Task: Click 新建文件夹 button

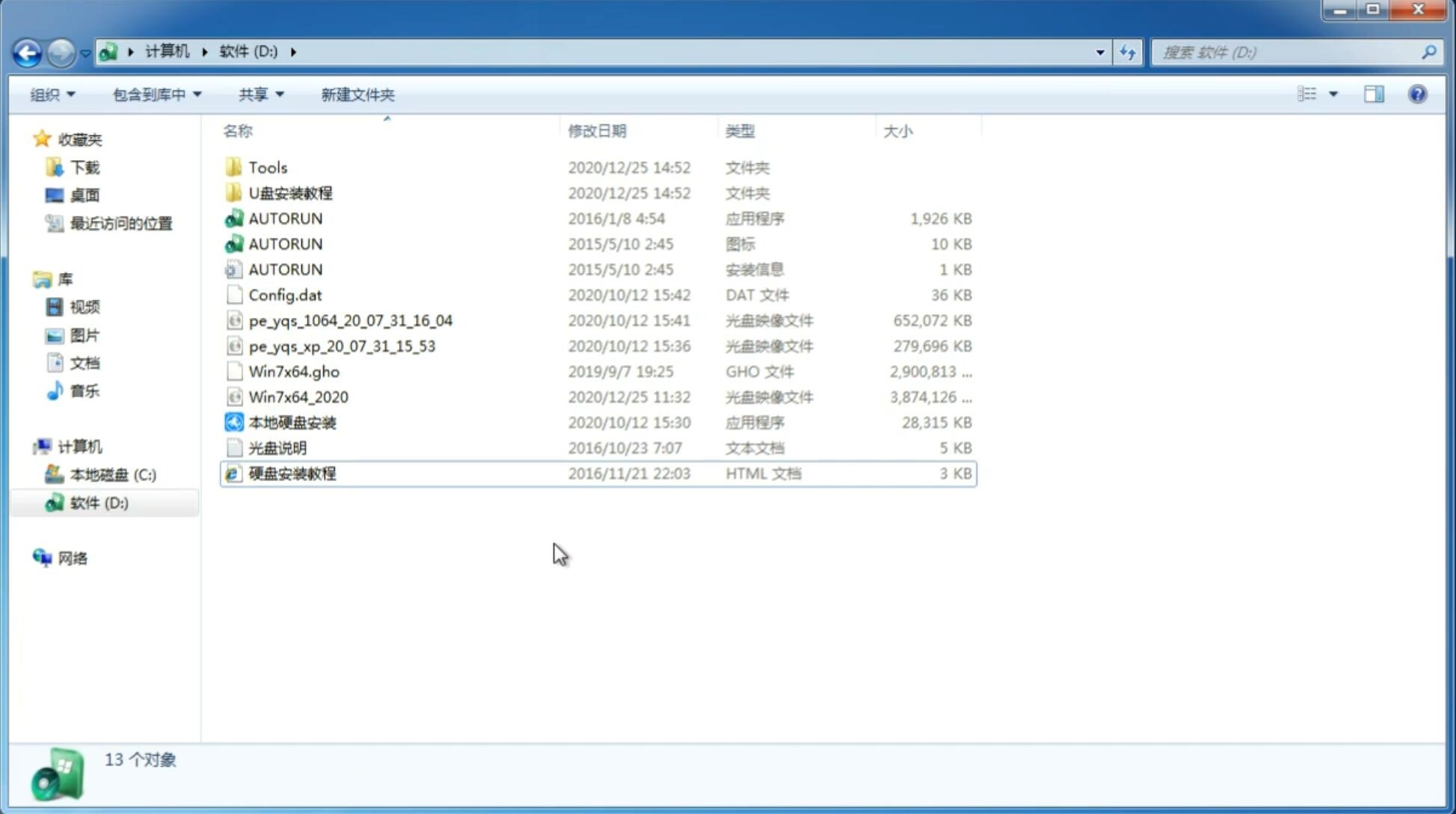Action: pyautogui.click(x=357, y=94)
